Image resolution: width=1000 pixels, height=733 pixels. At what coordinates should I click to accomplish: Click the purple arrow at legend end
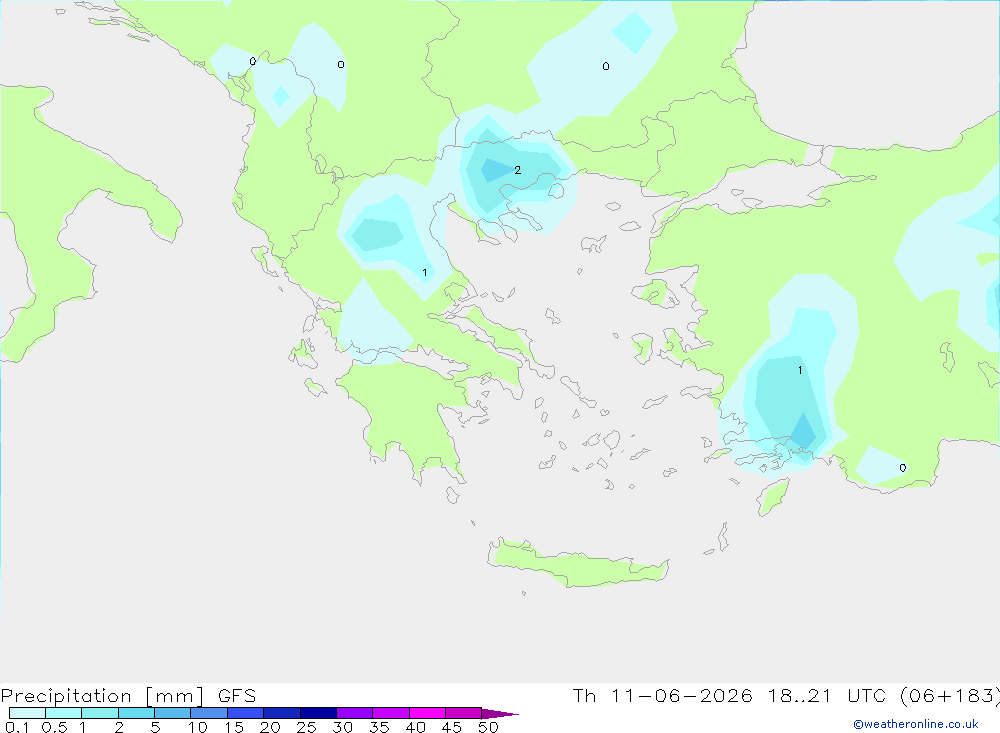pyautogui.click(x=500, y=713)
